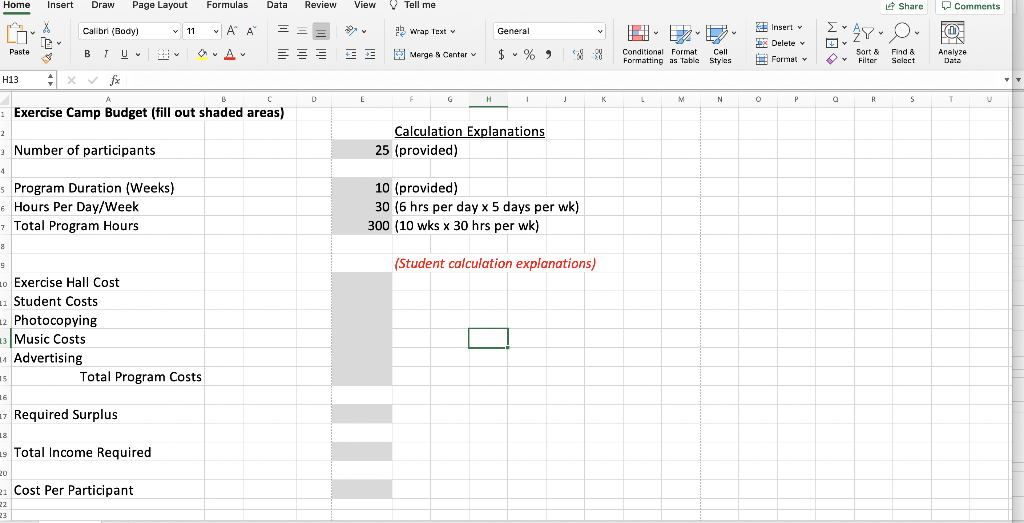The image size is (1024, 523).
Task: Open Cell Styles gallery
Action: (x=720, y=44)
